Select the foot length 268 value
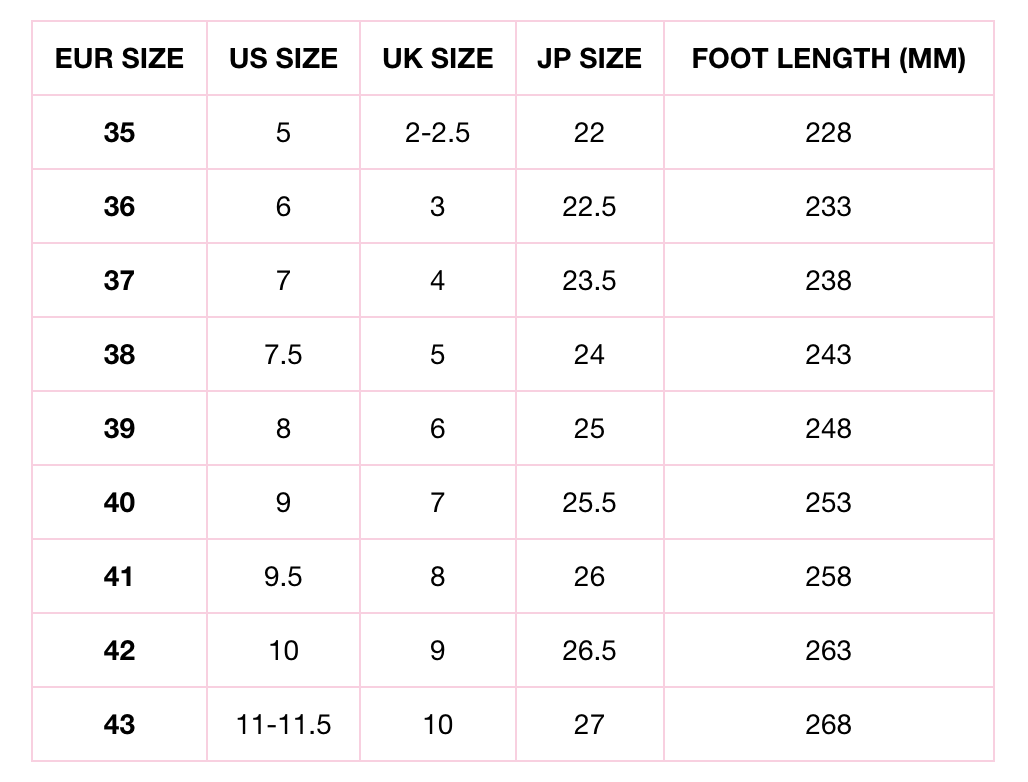The image size is (1028, 782). coord(828,724)
